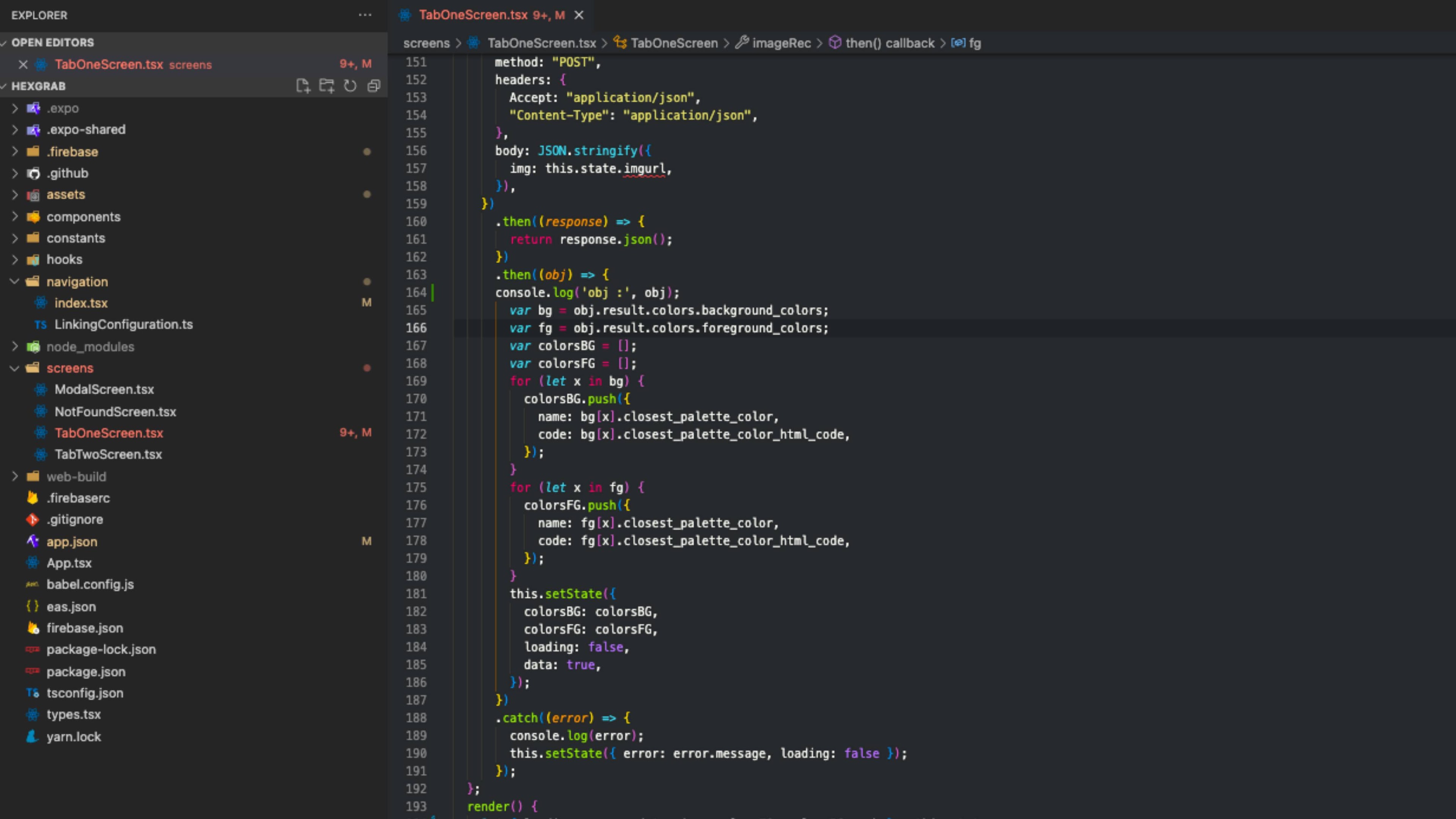Image resolution: width=1456 pixels, height=819 pixels.
Task: Click then() callback breadcrumb
Action: (x=890, y=43)
